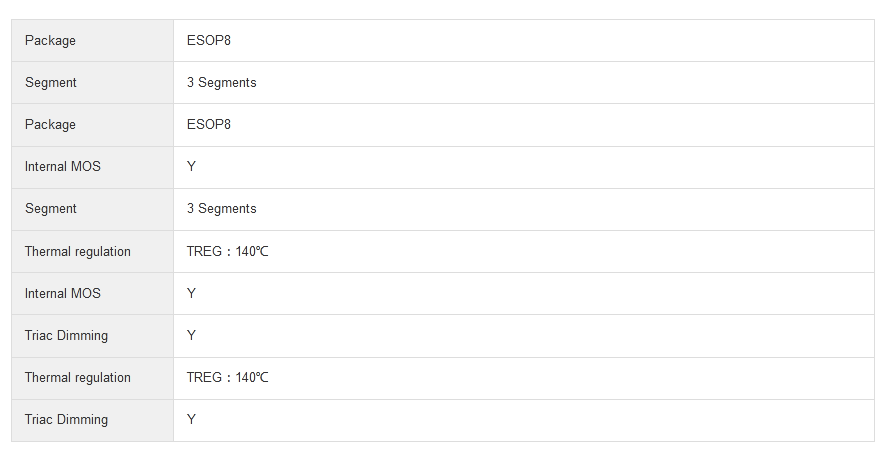Select Y value beside first Triac Dimming
Image resolution: width=885 pixels, height=450 pixels.
191,336
